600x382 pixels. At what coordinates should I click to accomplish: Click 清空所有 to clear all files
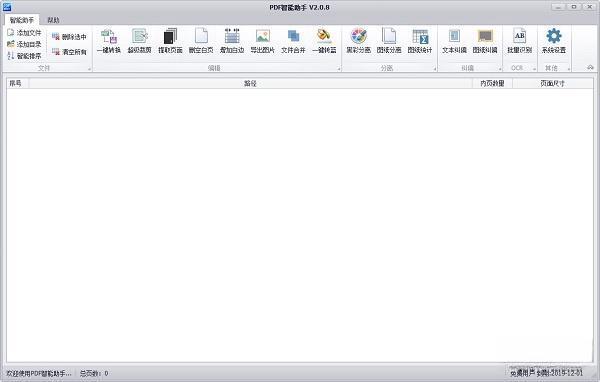coord(69,52)
